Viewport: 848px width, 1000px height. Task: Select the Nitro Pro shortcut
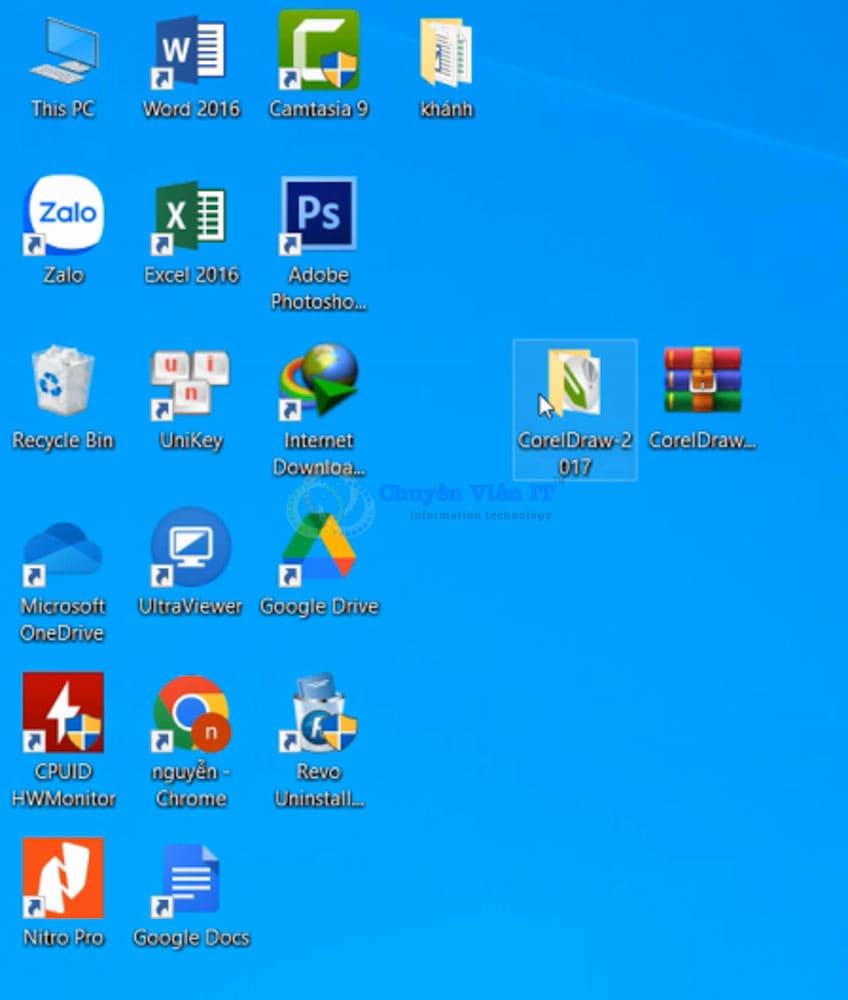click(x=63, y=880)
